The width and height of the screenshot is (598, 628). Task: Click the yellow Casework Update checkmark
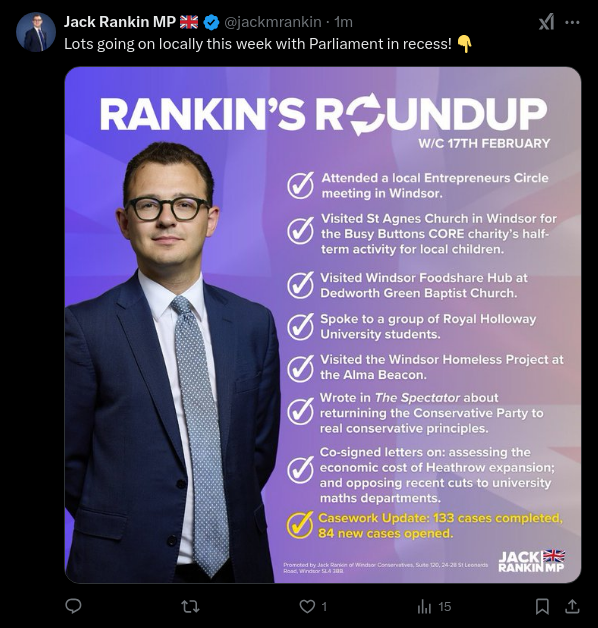click(x=300, y=525)
